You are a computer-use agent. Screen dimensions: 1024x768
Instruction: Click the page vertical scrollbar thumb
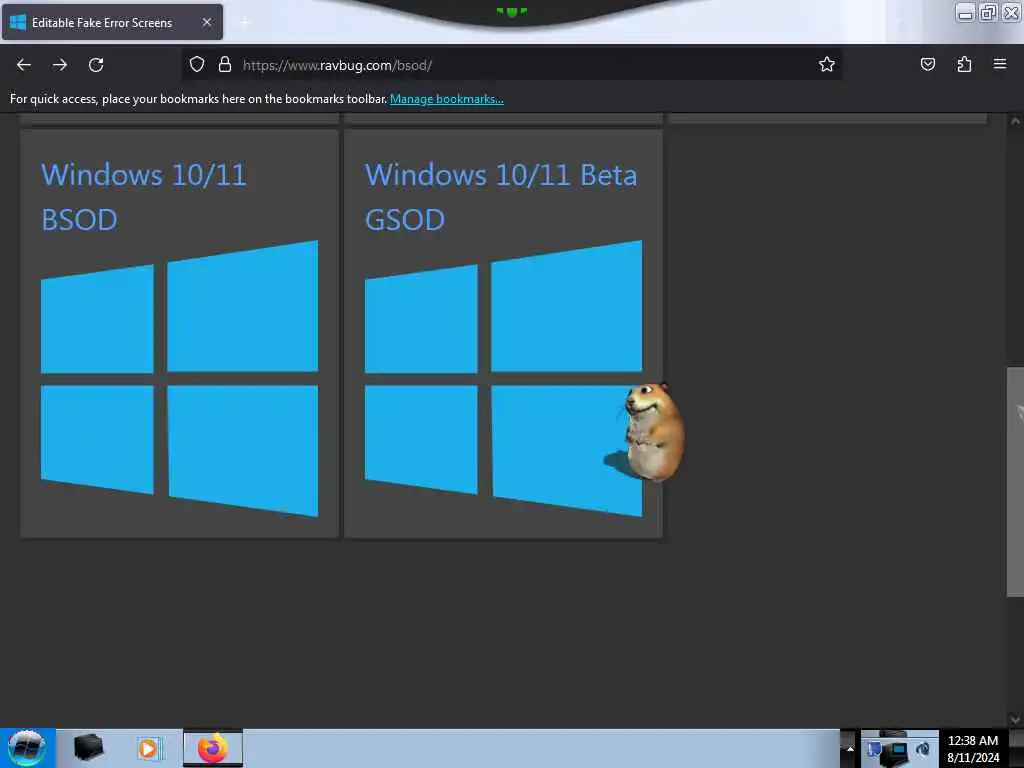point(1015,482)
